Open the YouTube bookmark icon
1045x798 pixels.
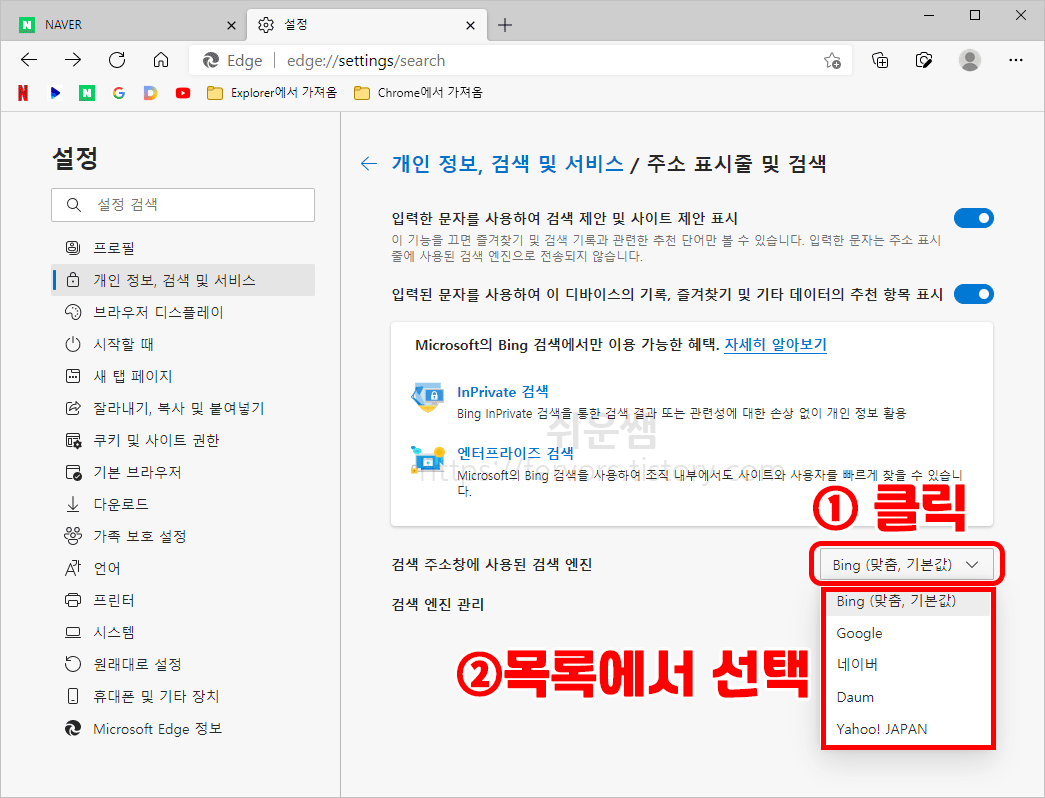pos(183,93)
